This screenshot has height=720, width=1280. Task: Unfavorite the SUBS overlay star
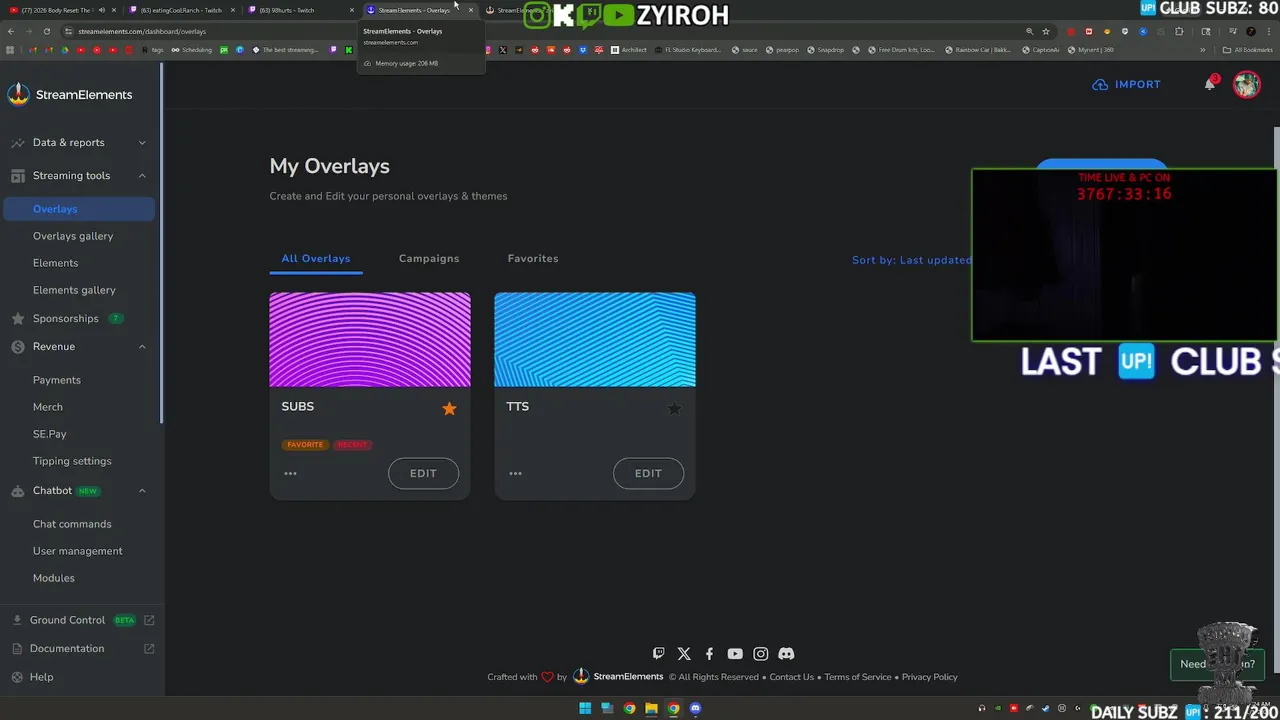tap(449, 408)
